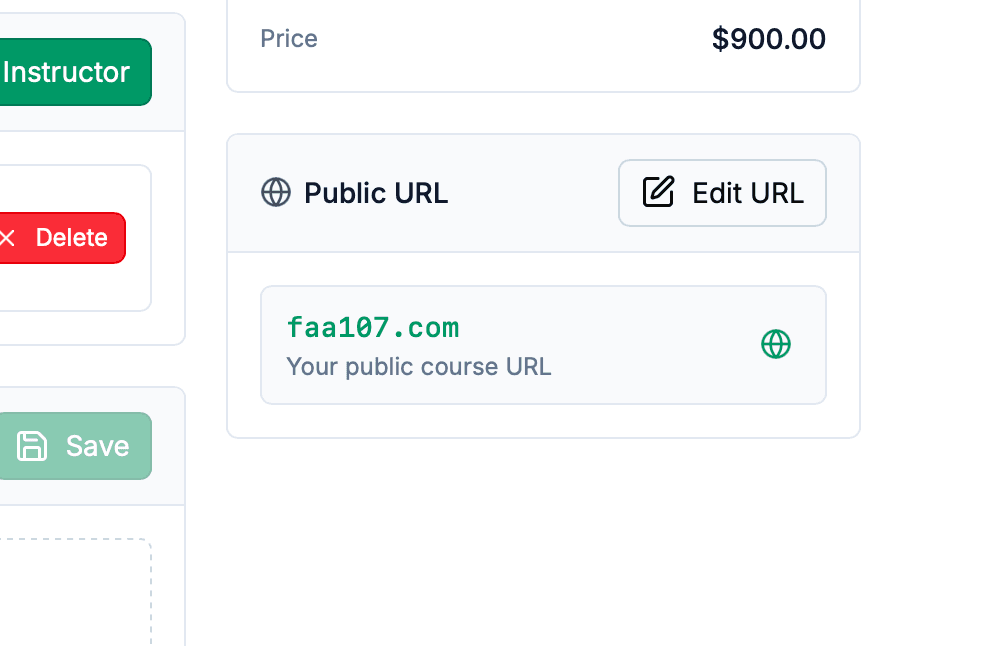
Task: Save the course with the Save button
Action: [76, 446]
